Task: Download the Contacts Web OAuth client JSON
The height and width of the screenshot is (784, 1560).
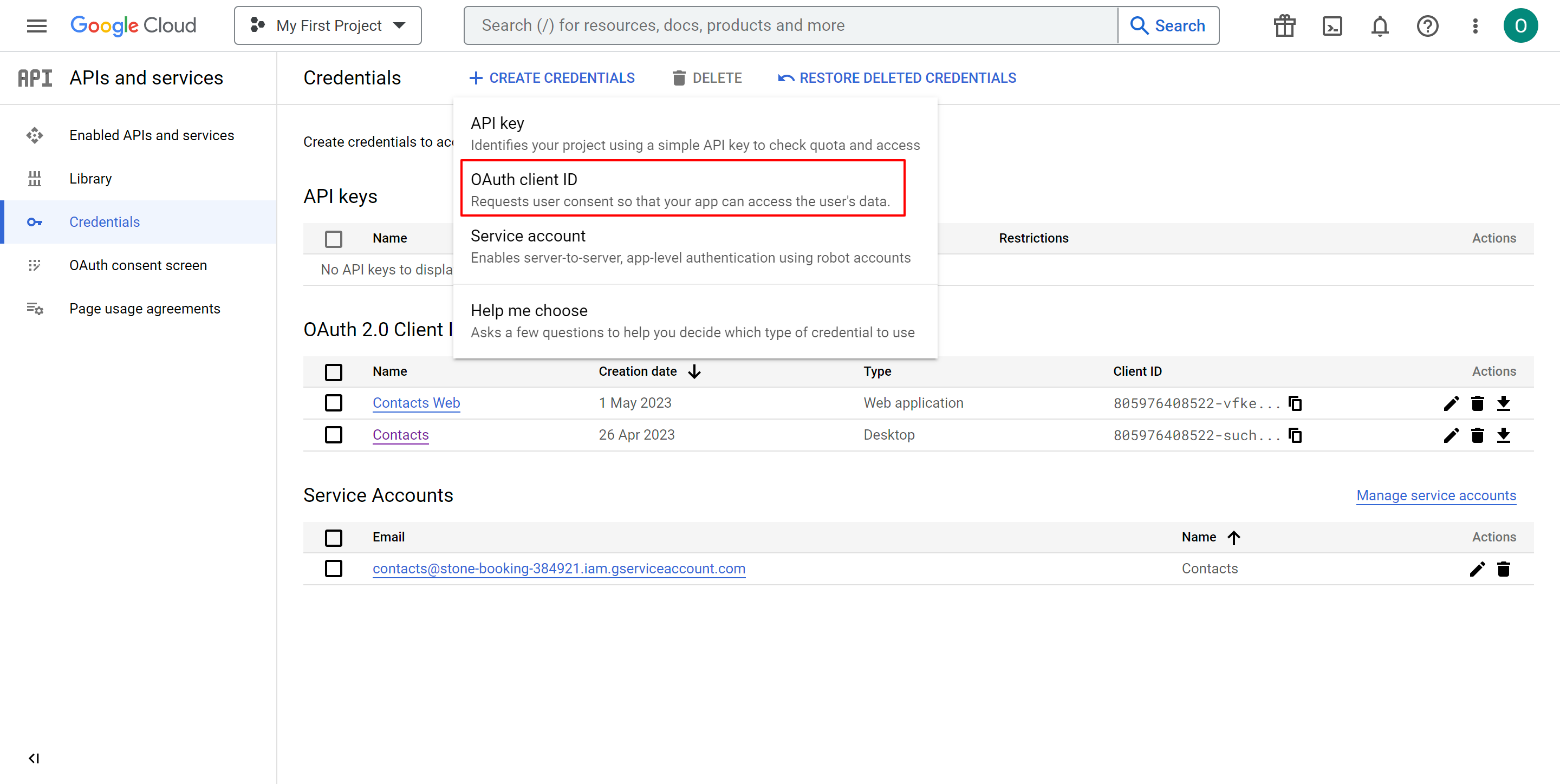Action: coord(1504,403)
